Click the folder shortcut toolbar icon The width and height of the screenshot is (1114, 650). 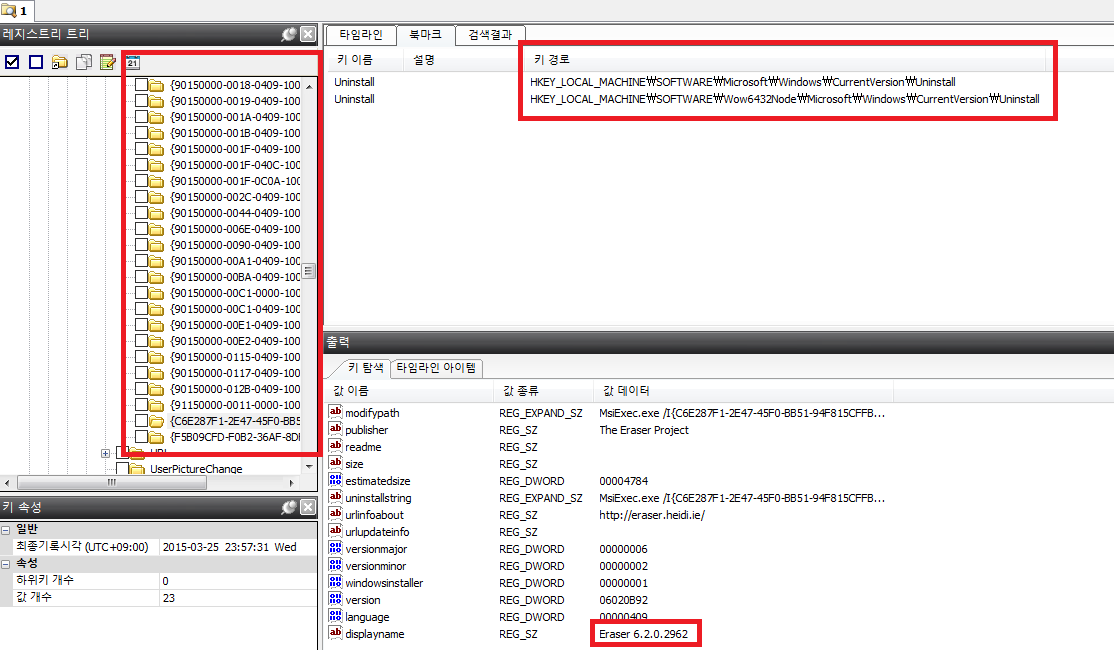(x=60, y=63)
